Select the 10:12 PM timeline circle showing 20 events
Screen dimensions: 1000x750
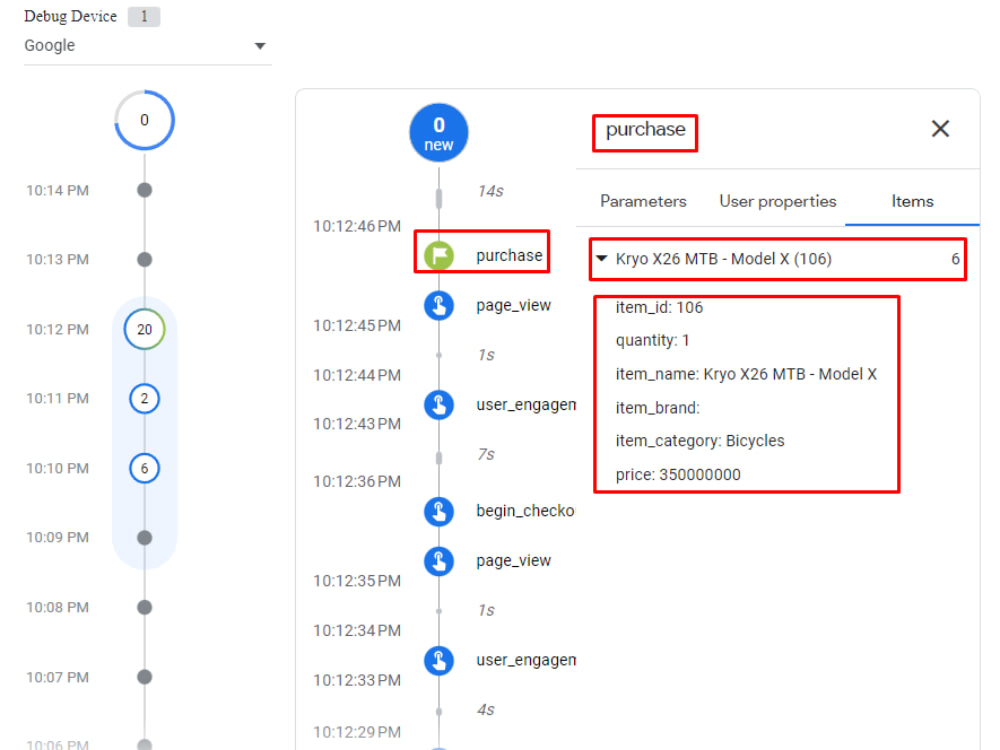coord(145,328)
